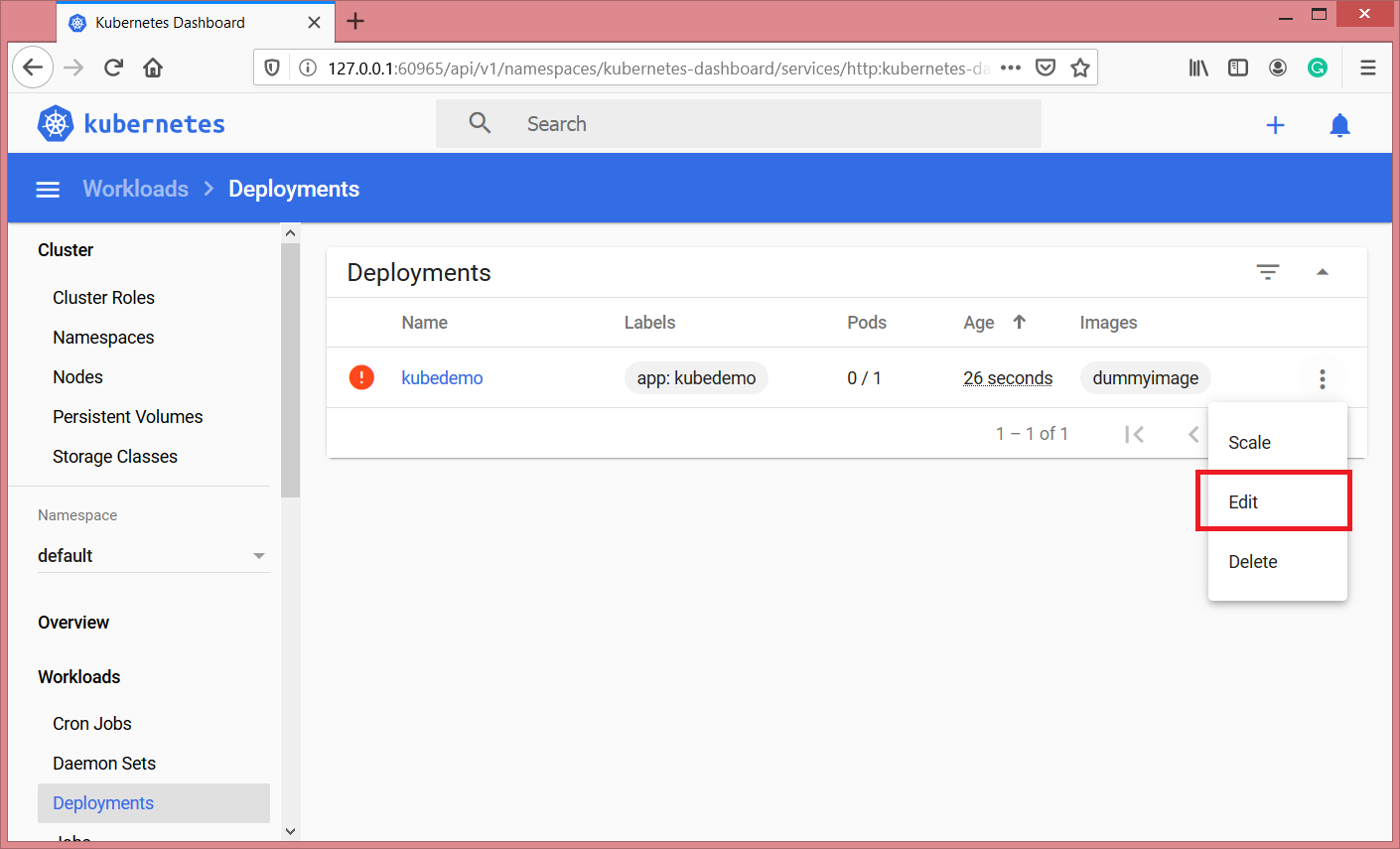The image size is (1400, 849).
Task: Click Grammarly extension icon
Action: click(1318, 68)
